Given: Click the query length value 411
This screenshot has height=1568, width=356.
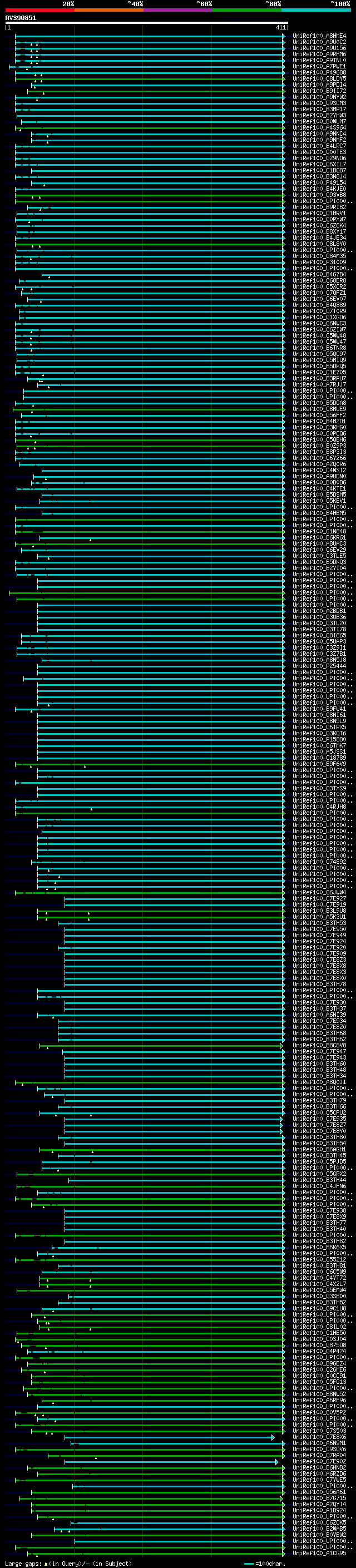Looking at the screenshot, I should coord(280,27).
